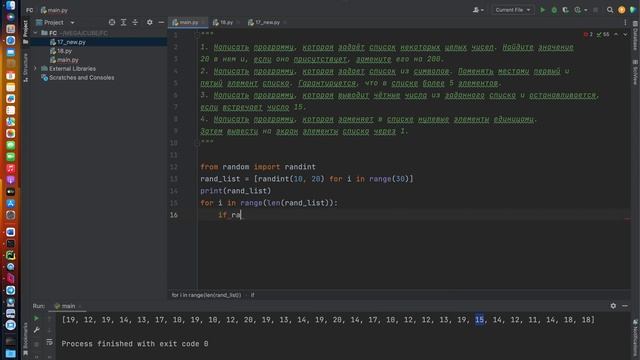The width and height of the screenshot is (640, 360).
Task: Open Search Everywhere magnifier icon
Action: (610, 10)
